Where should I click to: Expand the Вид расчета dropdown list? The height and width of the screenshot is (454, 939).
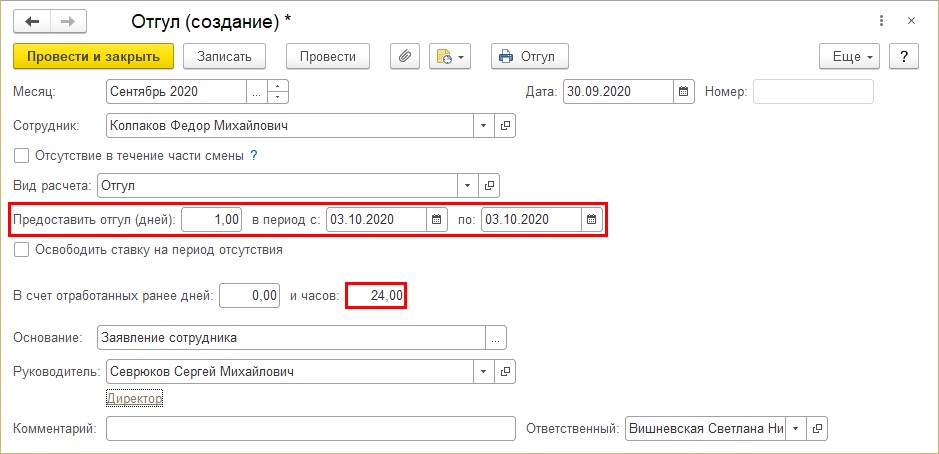point(467,186)
